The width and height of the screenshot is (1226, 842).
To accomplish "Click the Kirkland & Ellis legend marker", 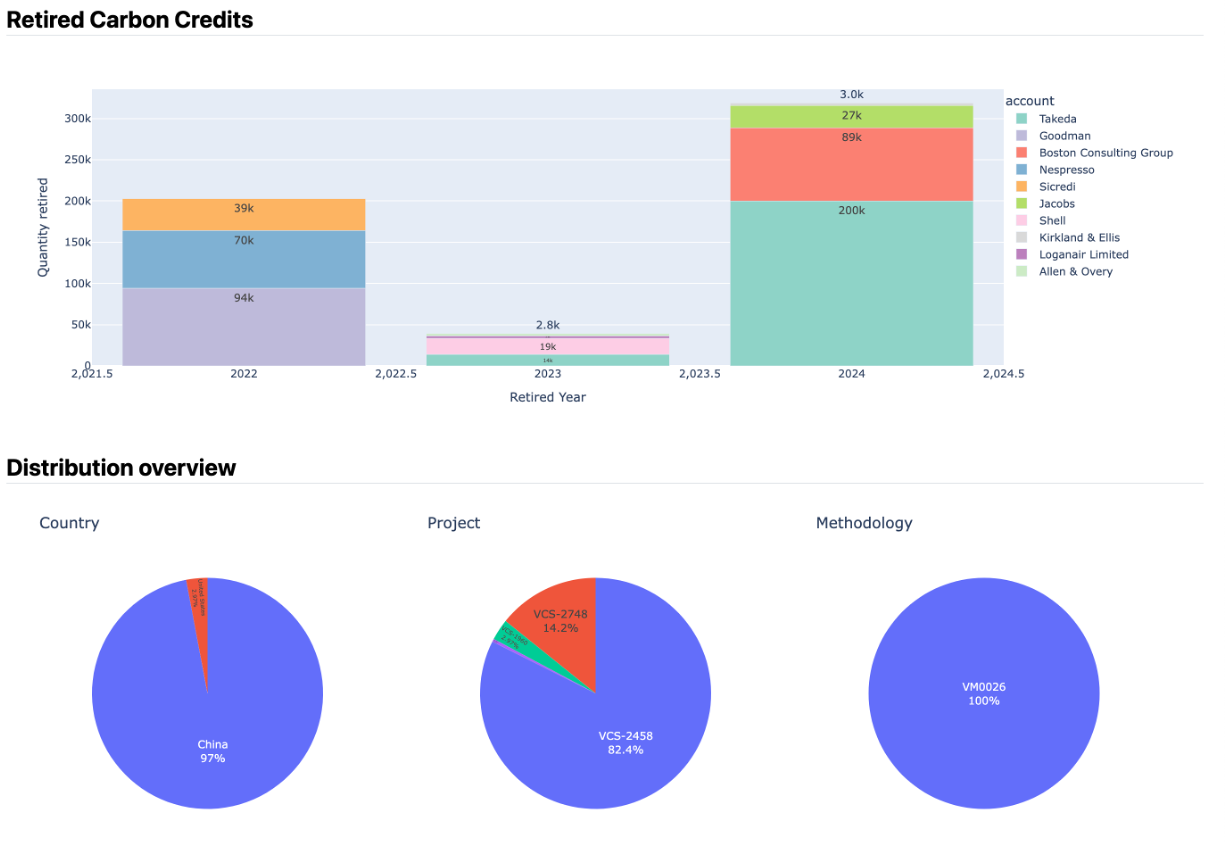I will 1021,238.
